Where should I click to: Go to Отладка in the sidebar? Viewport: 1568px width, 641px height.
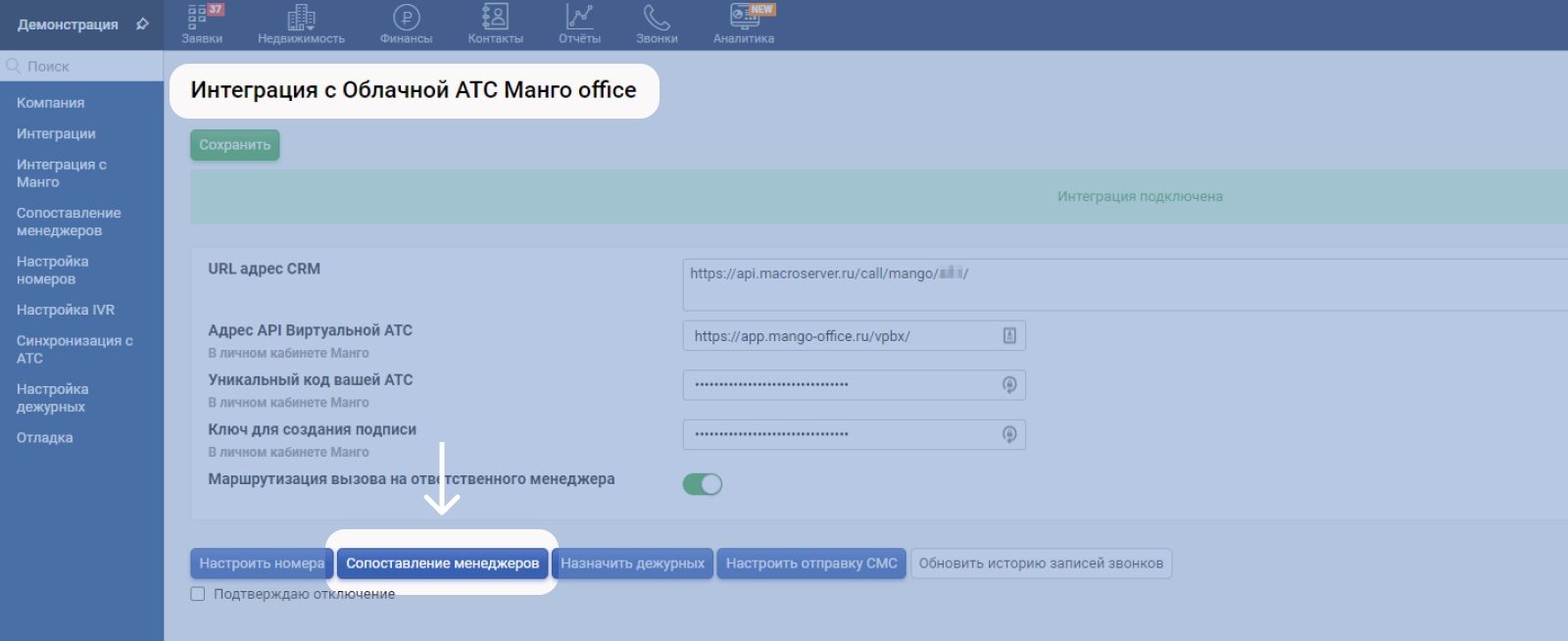(45, 437)
